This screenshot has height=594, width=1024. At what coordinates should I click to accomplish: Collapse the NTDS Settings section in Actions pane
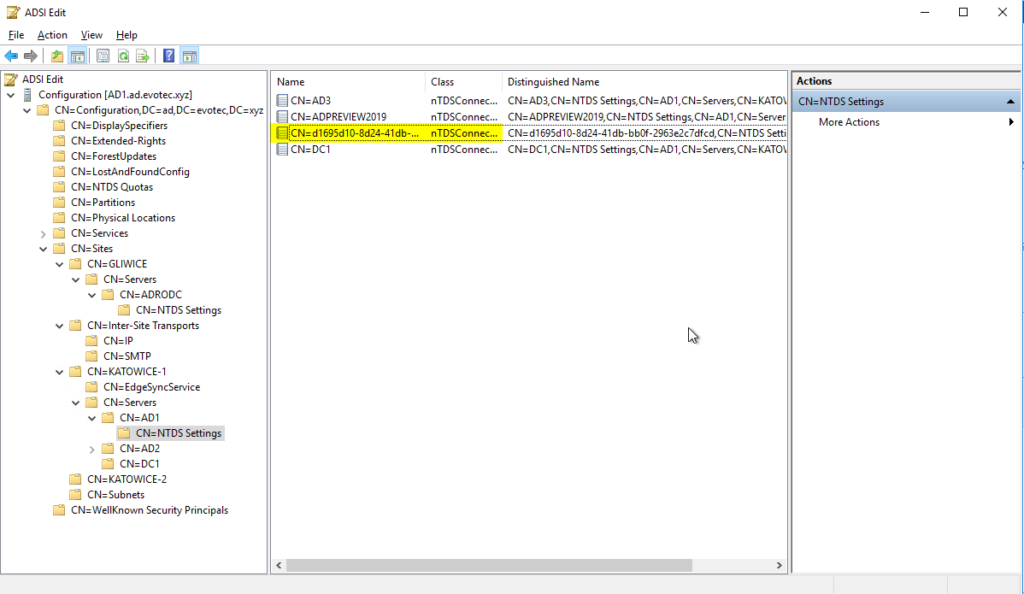click(1009, 100)
